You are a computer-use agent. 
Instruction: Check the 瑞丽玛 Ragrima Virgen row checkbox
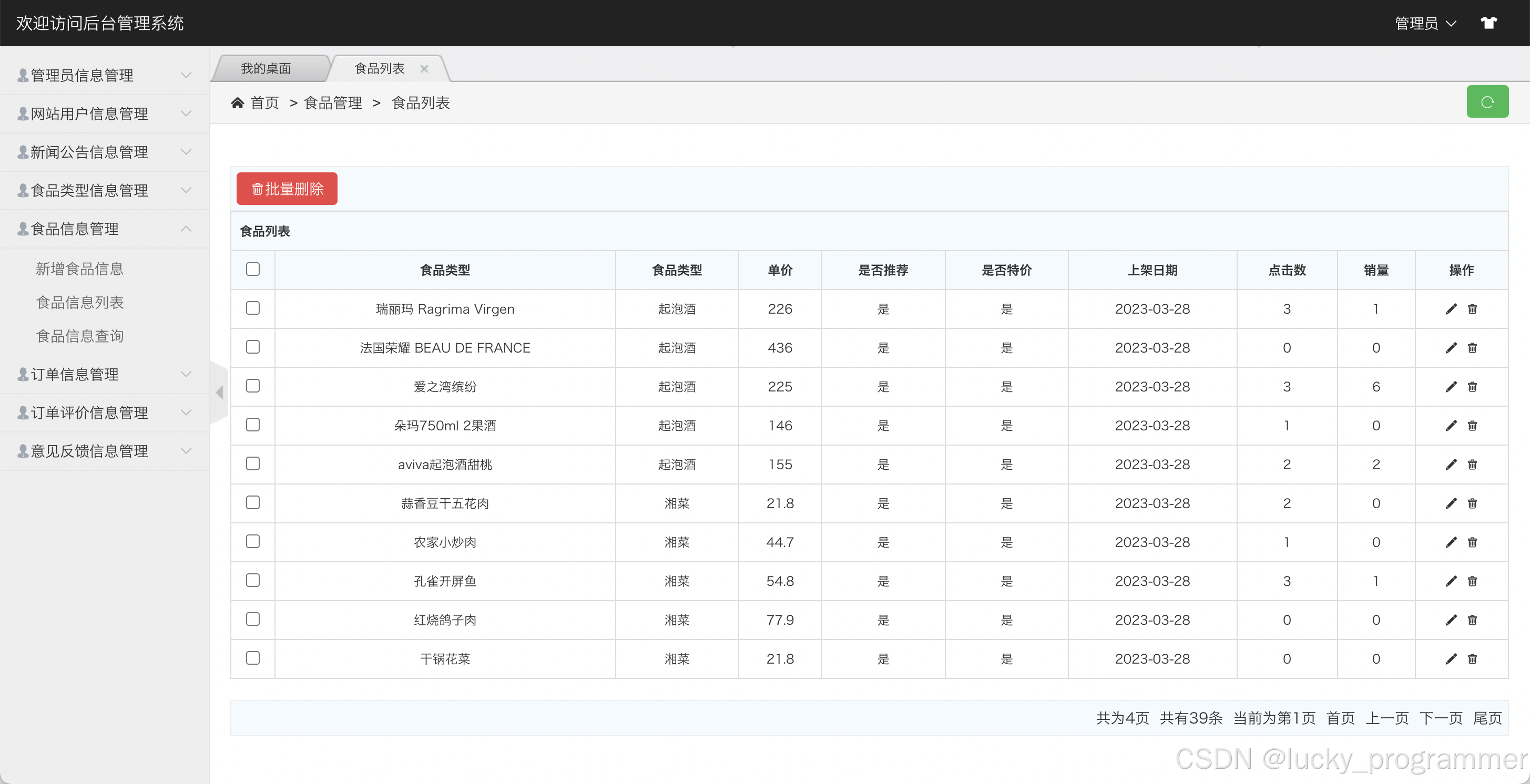pyautogui.click(x=253, y=308)
